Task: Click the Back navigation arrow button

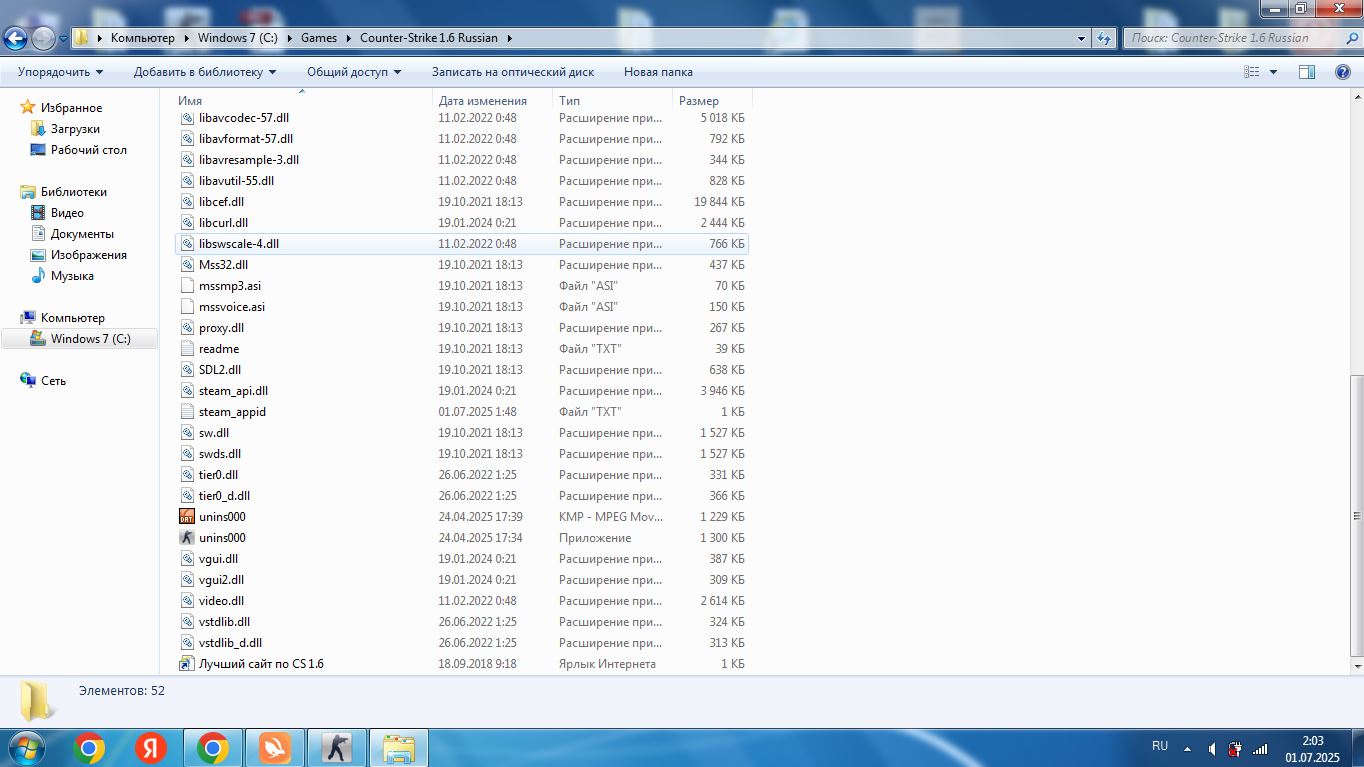Action: pos(15,38)
